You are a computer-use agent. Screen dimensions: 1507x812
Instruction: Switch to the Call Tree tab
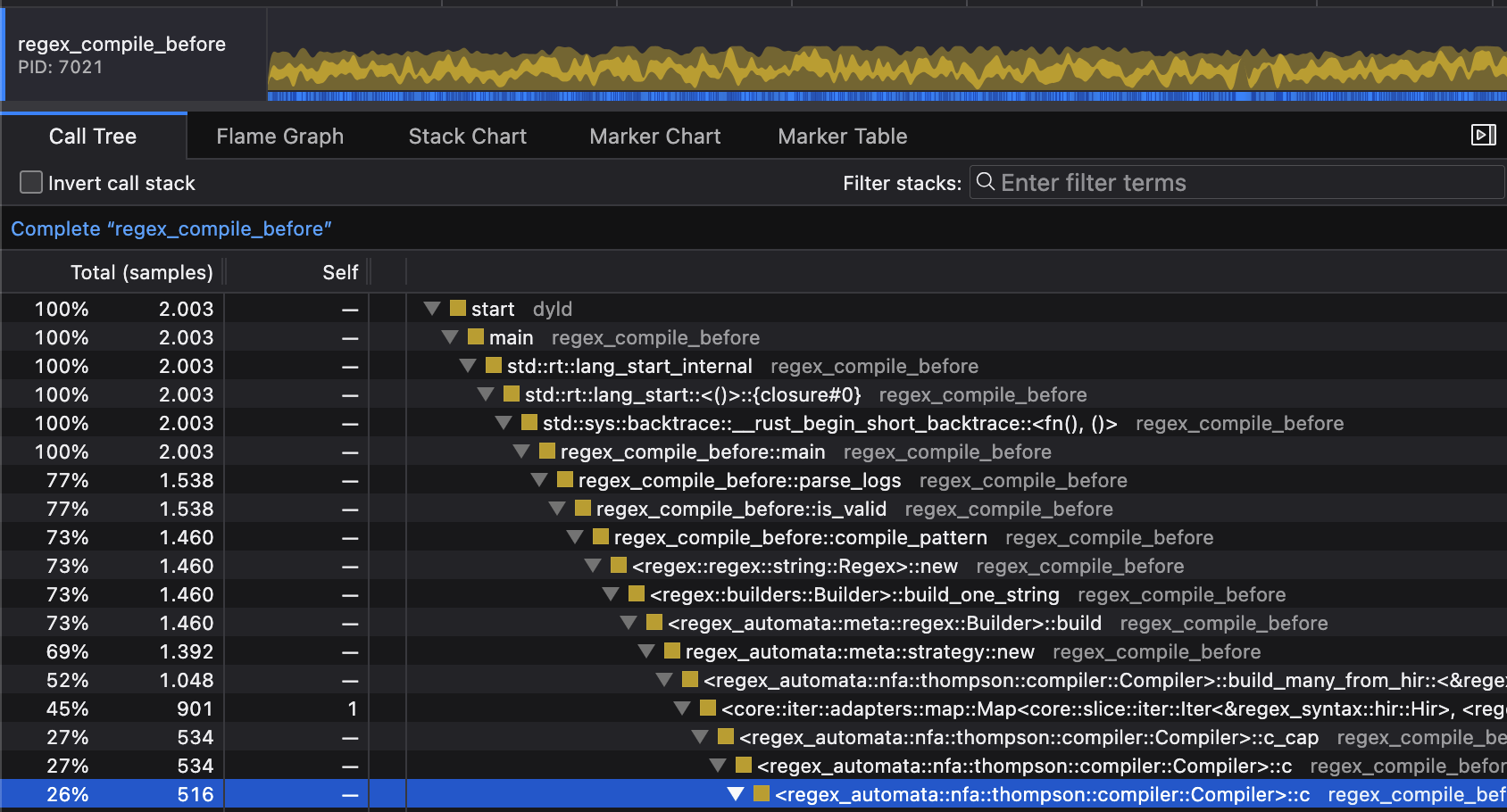(x=93, y=136)
